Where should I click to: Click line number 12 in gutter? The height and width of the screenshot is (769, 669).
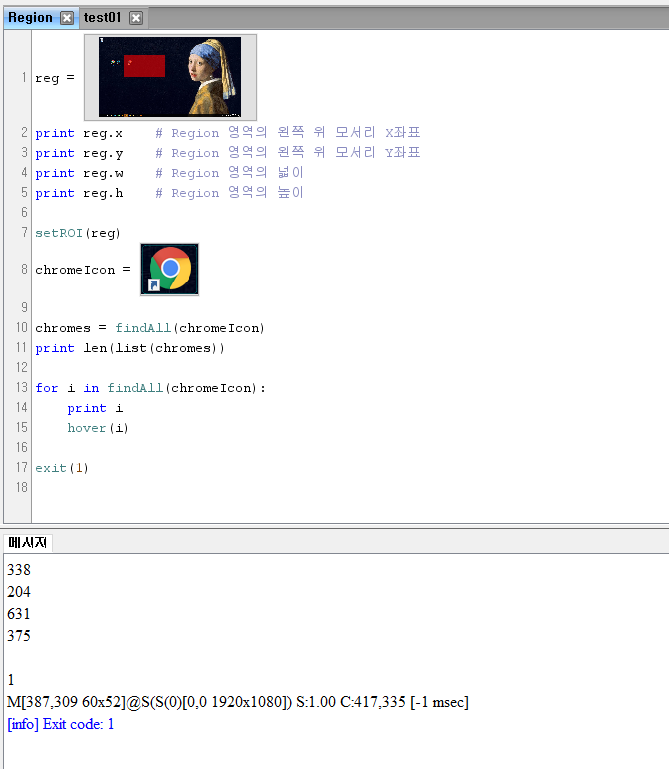22,367
